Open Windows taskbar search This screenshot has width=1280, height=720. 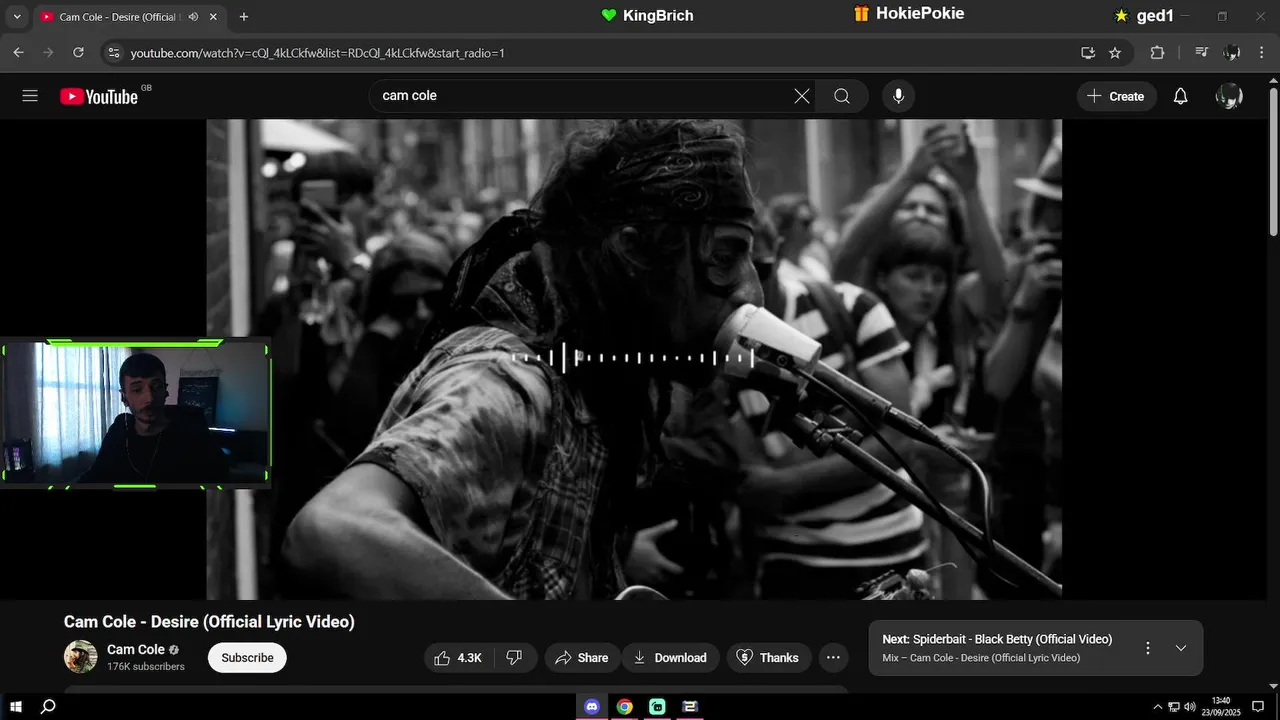(x=48, y=706)
